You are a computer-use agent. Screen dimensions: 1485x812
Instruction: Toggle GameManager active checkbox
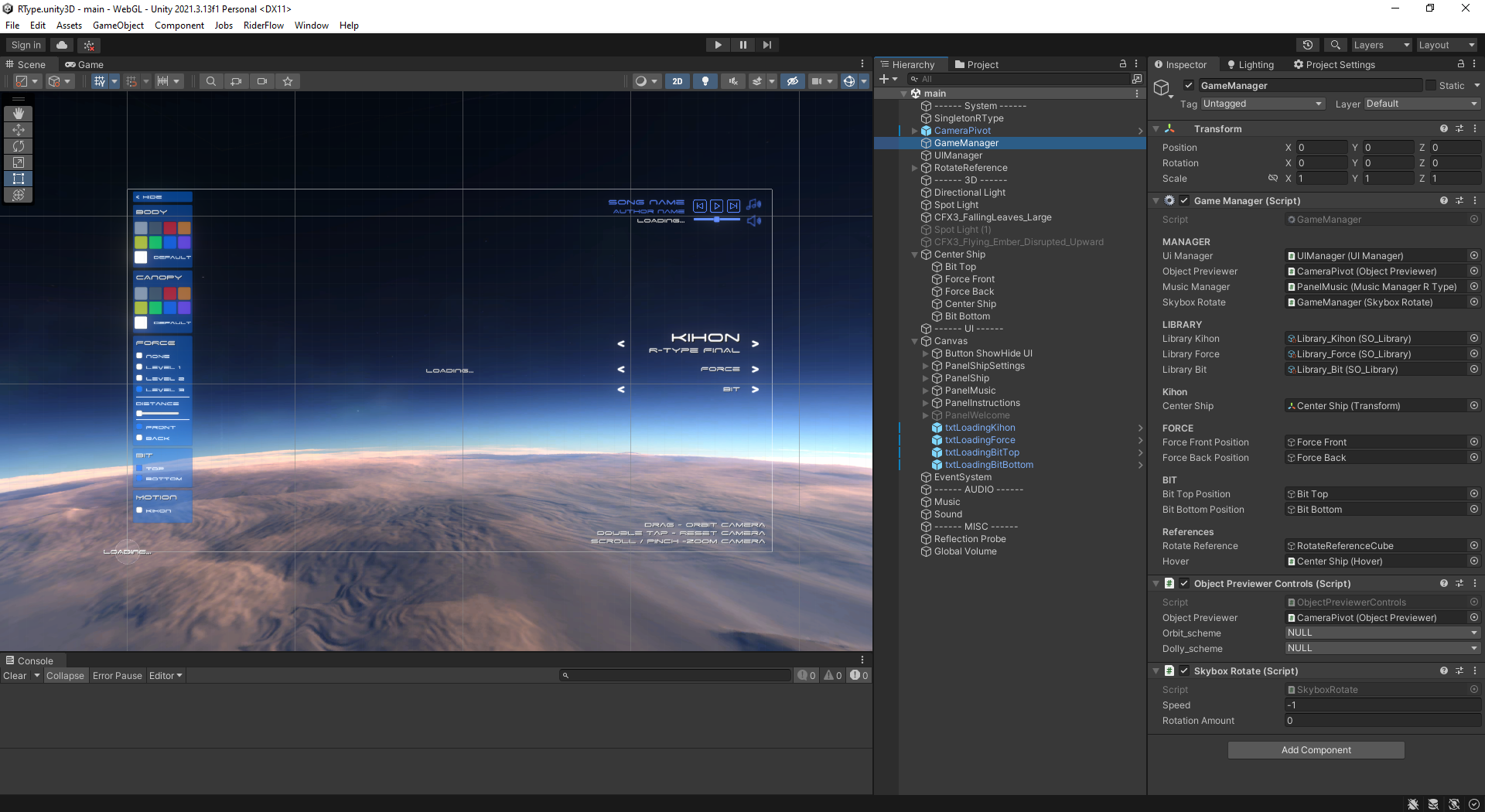tap(1189, 85)
